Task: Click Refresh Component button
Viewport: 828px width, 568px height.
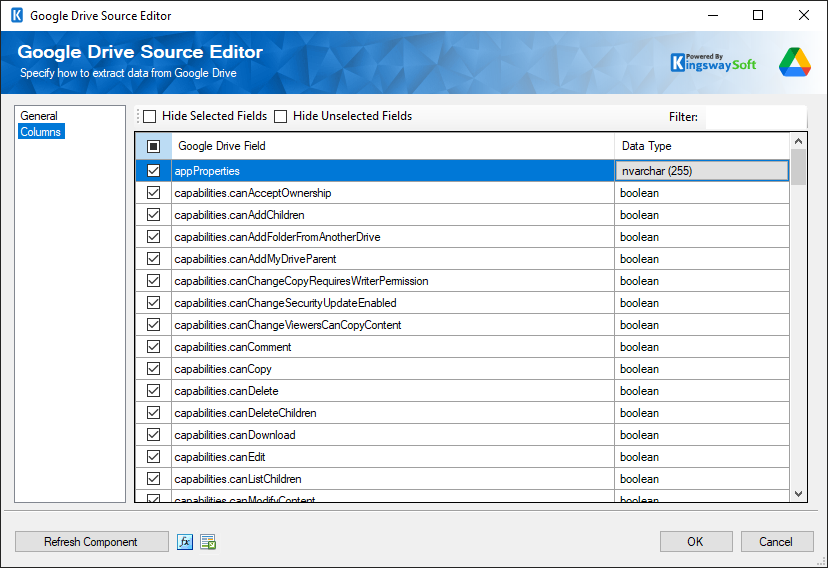Action: click(91, 542)
